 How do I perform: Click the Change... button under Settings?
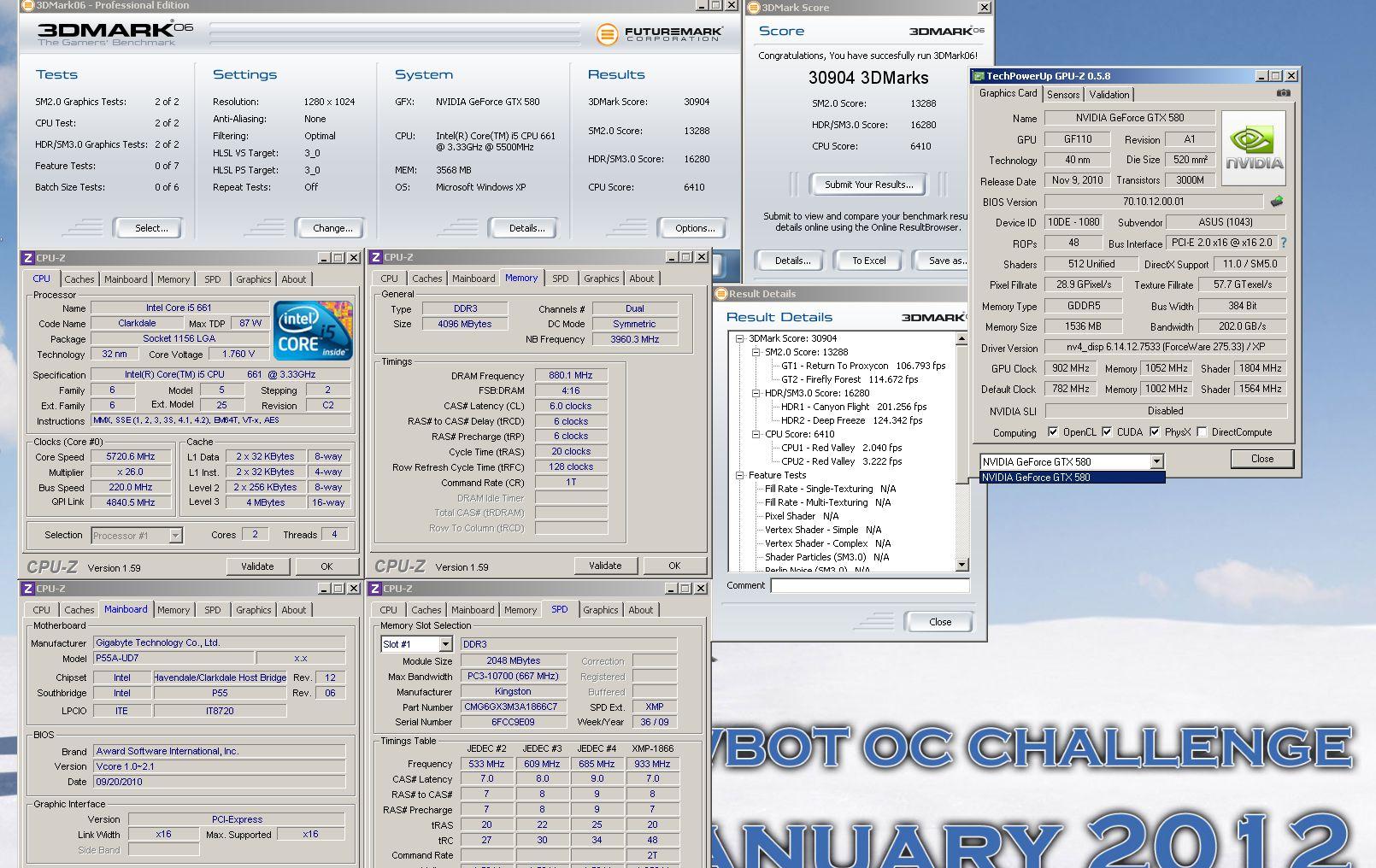(332, 228)
